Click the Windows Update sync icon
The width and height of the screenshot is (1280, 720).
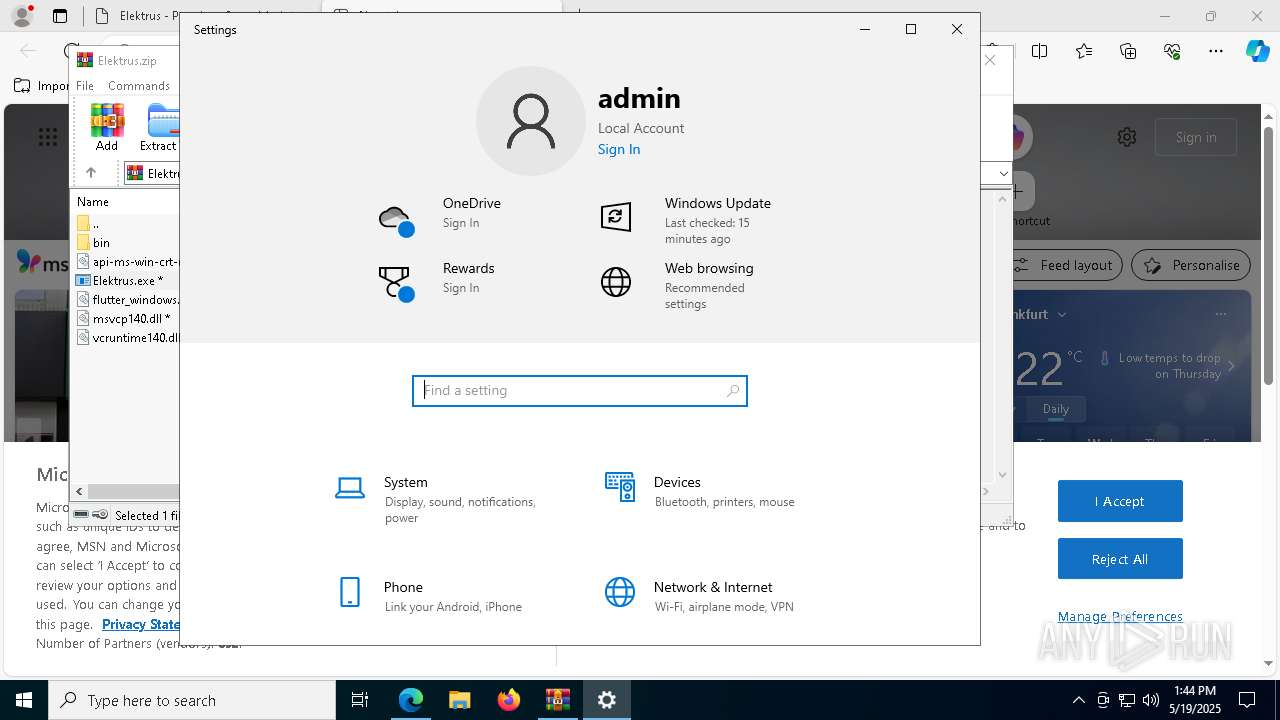[616, 216]
